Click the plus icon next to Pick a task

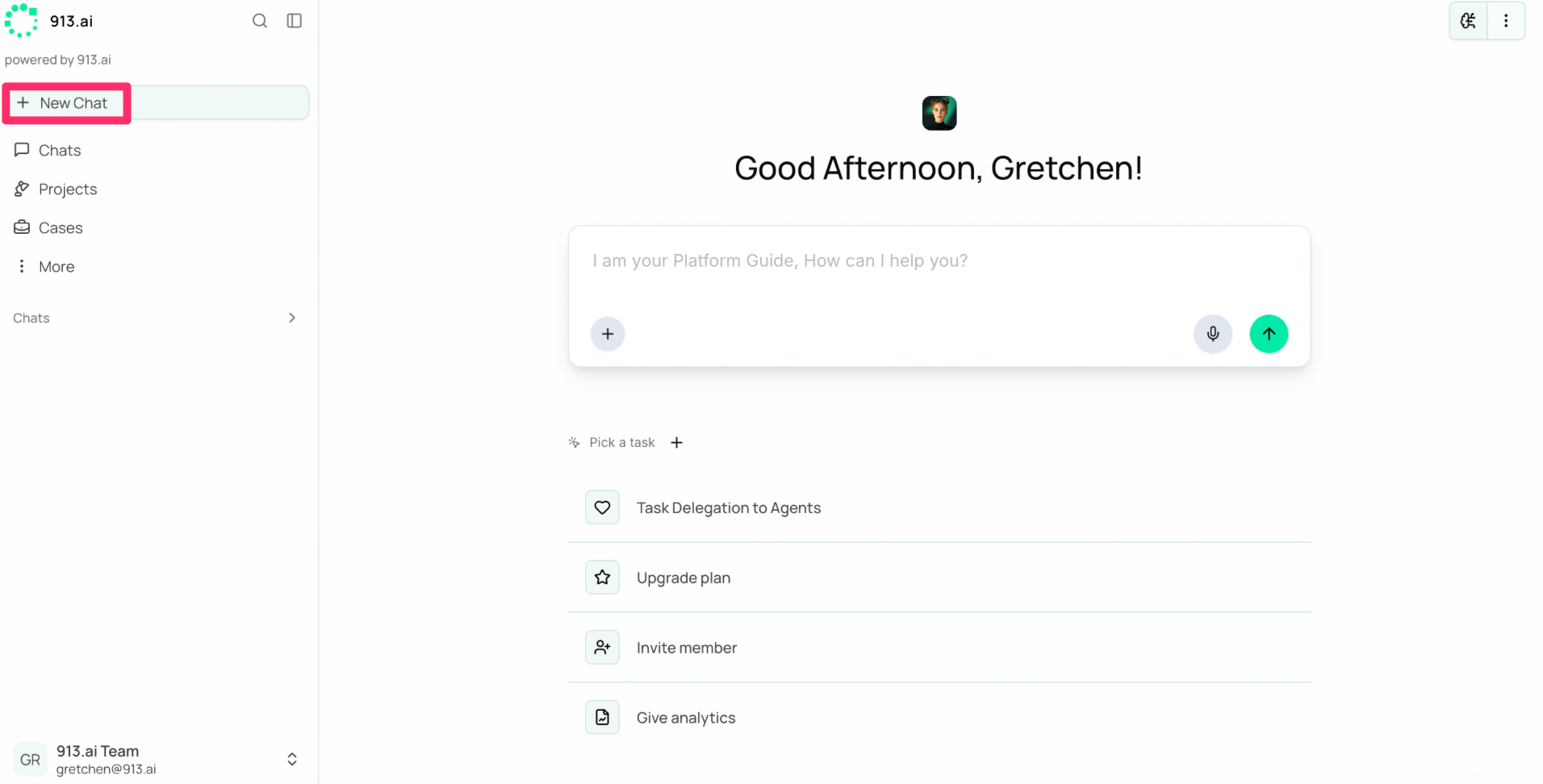tap(677, 443)
